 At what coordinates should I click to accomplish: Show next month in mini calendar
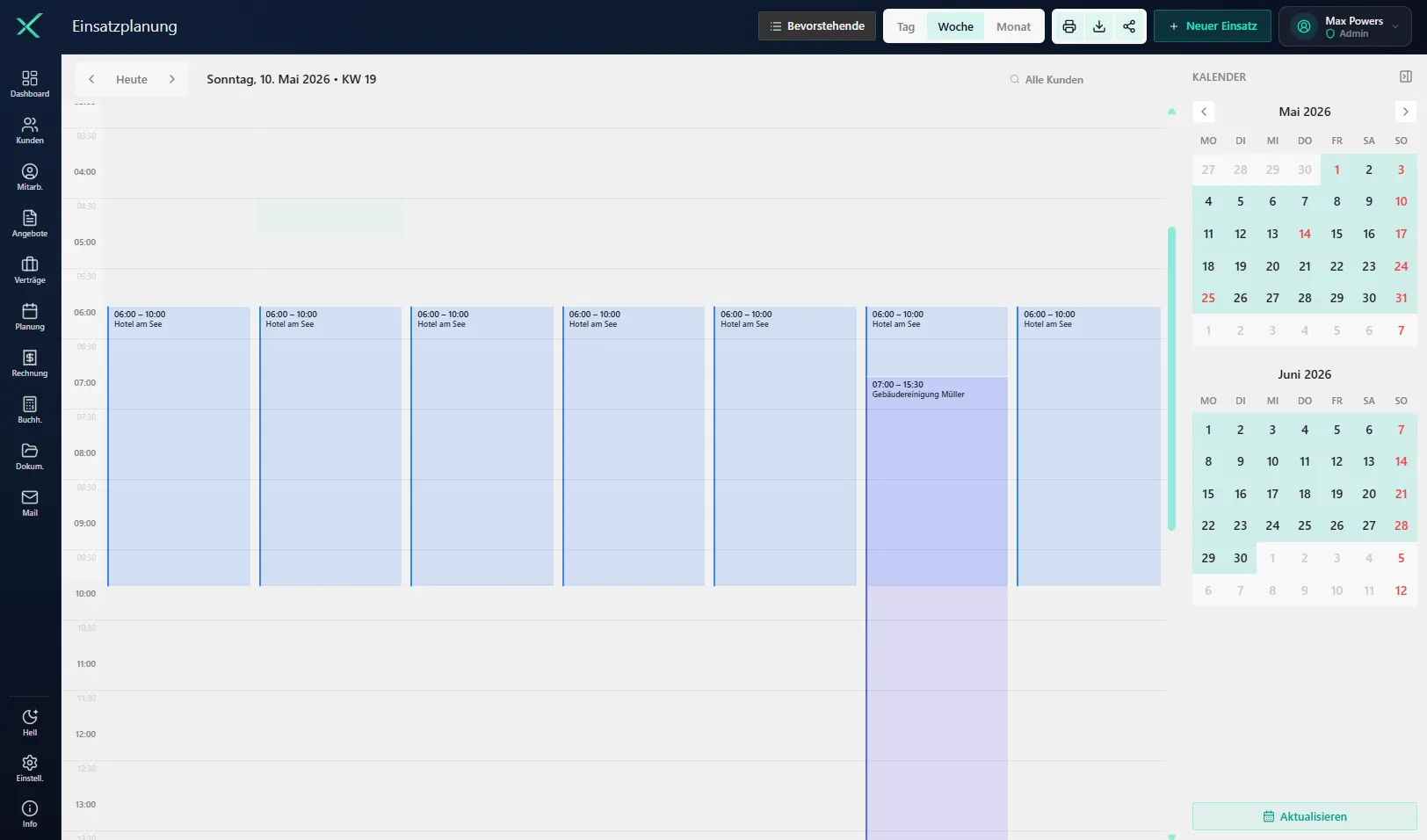point(1406,112)
